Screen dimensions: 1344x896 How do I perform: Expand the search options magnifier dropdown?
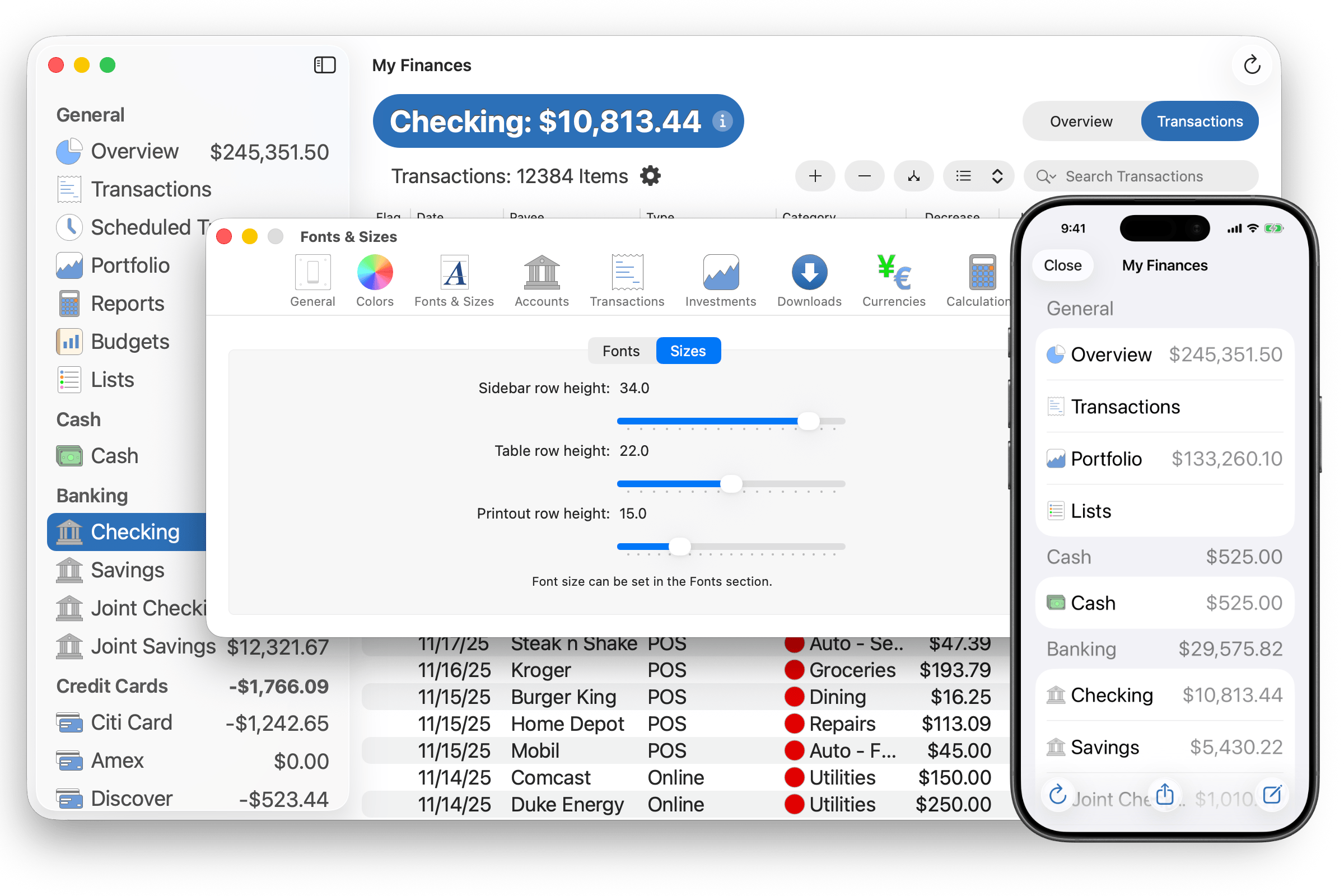[x=1046, y=176]
